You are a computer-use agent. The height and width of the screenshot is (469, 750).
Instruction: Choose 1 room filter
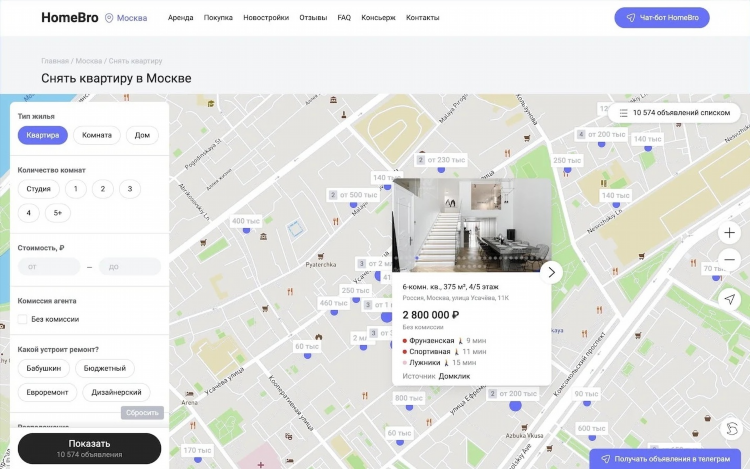(76, 189)
